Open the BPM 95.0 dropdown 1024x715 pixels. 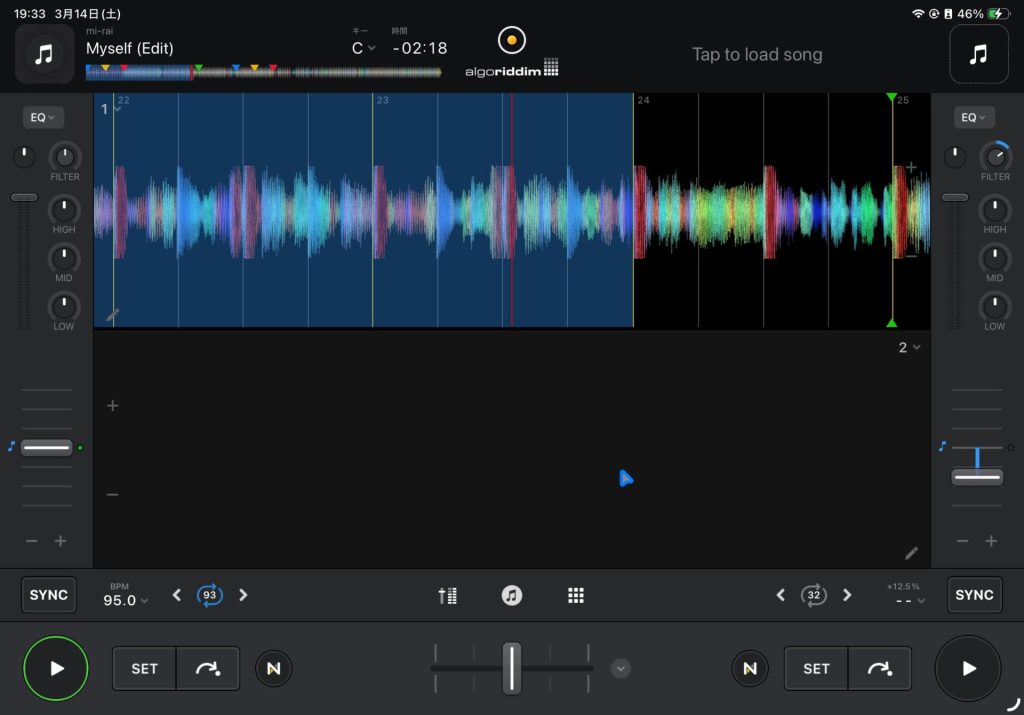click(x=126, y=600)
